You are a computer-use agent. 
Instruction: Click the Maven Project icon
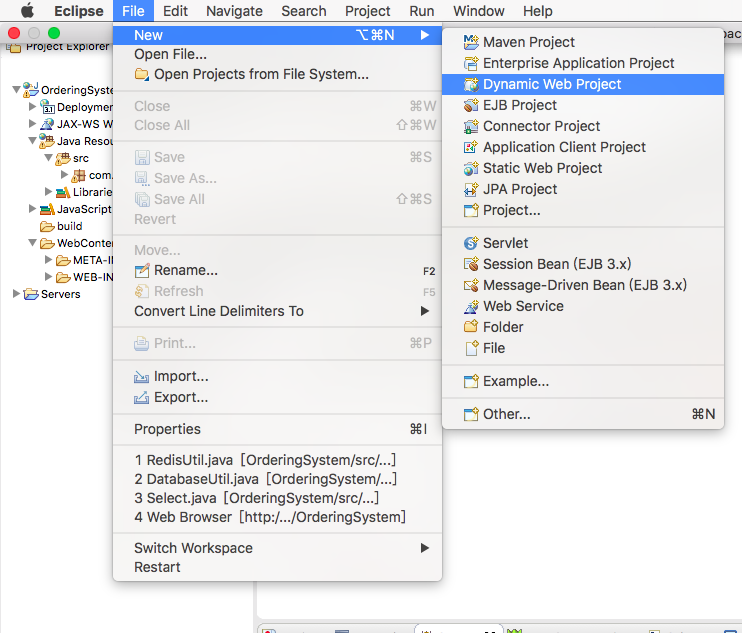click(471, 42)
